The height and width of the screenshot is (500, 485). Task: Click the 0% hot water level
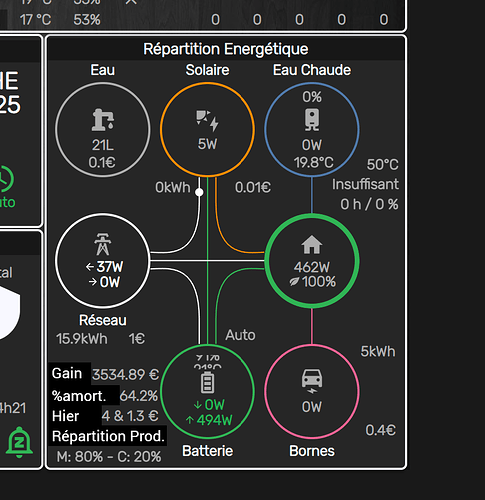click(x=312, y=97)
